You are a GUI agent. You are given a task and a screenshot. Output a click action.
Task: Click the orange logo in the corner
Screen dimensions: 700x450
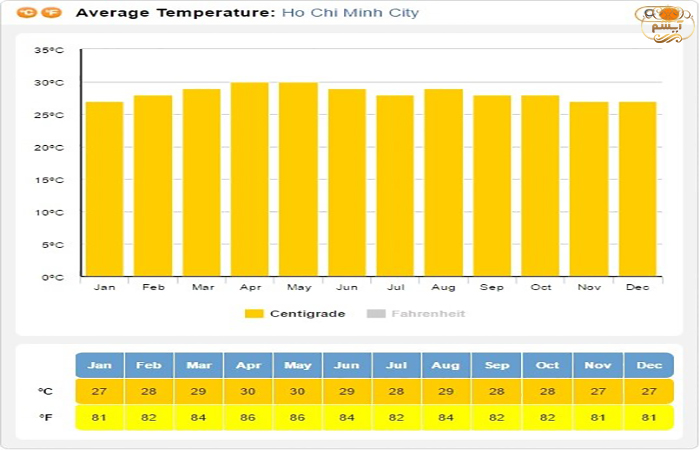[x=667, y=22]
